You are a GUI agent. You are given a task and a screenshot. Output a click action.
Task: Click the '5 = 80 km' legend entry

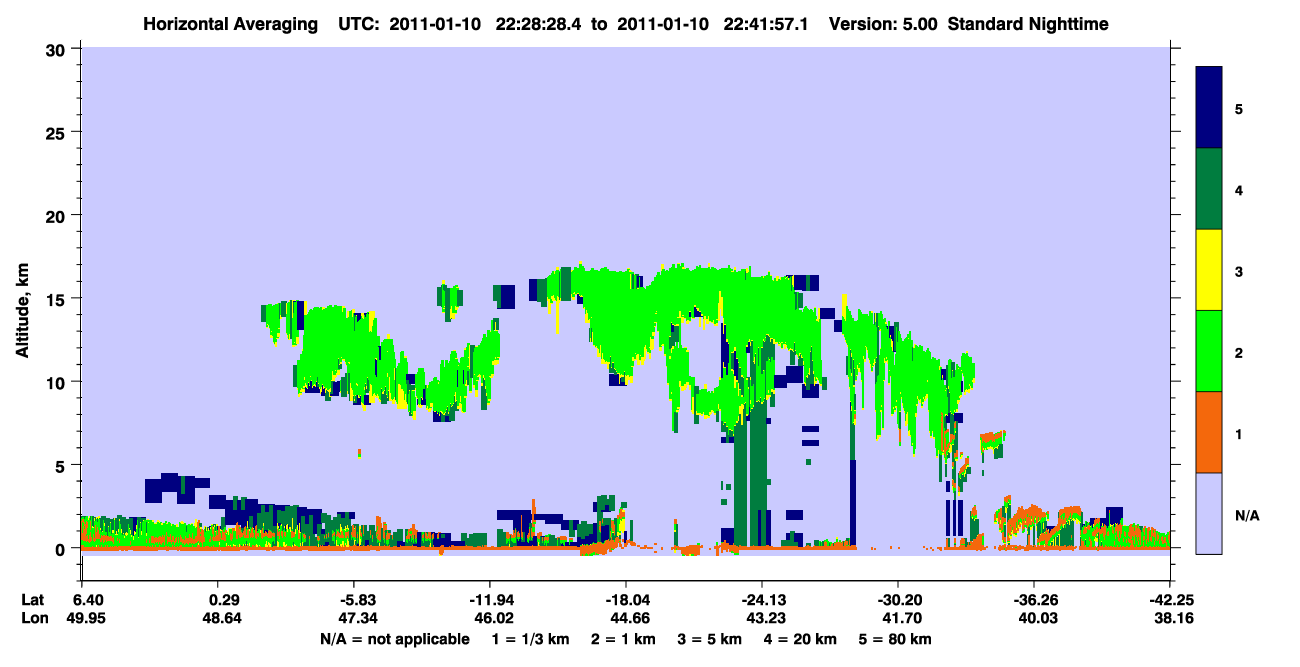click(896, 639)
